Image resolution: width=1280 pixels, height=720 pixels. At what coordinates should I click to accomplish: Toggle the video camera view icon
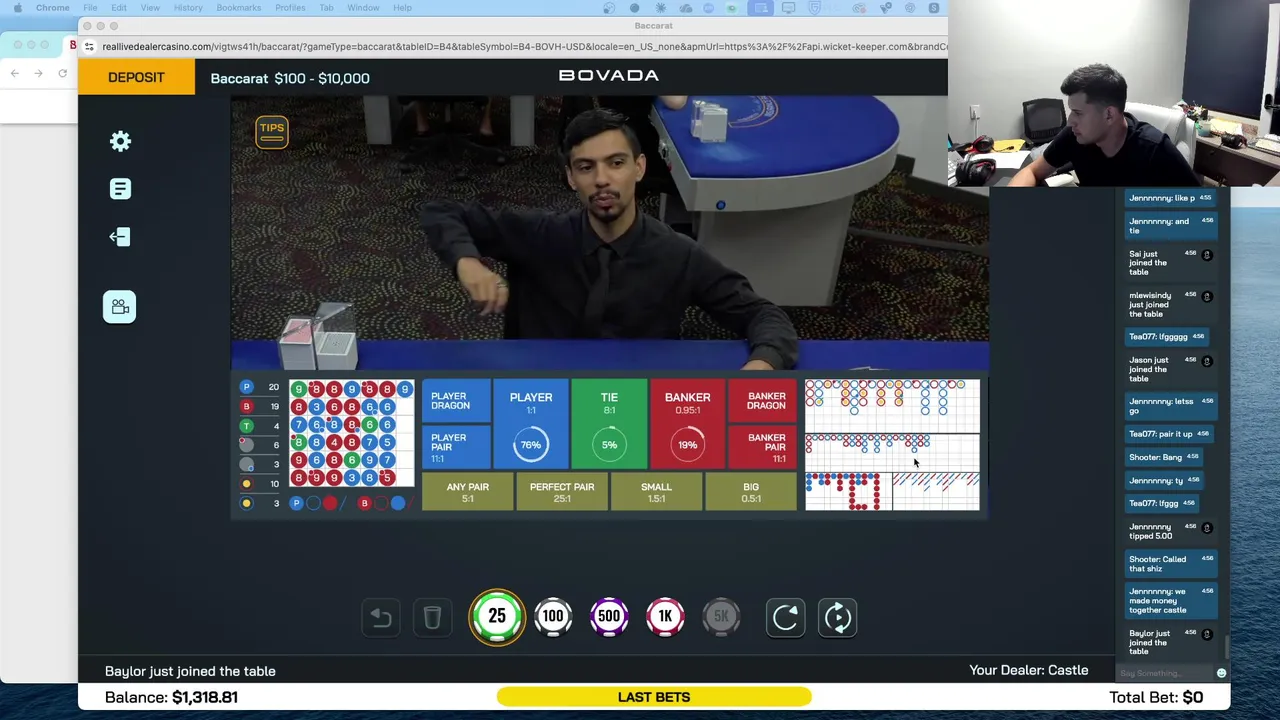coord(120,307)
